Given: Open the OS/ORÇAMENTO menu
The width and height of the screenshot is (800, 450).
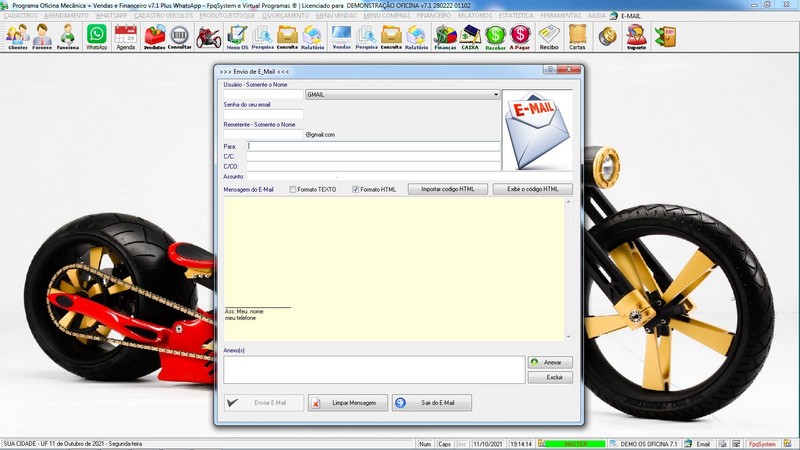Looking at the screenshot, I should [x=285, y=16].
